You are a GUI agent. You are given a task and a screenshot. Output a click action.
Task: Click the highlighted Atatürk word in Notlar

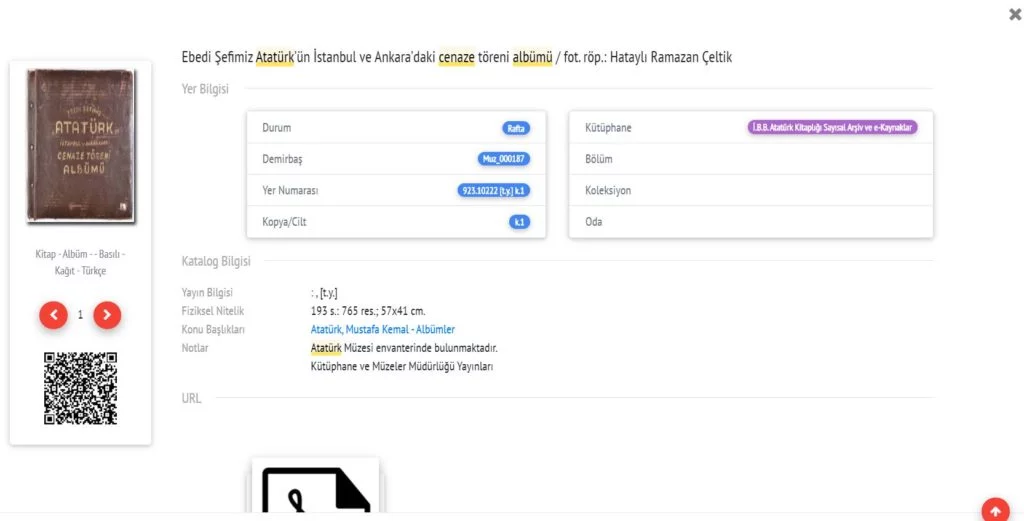coord(326,348)
